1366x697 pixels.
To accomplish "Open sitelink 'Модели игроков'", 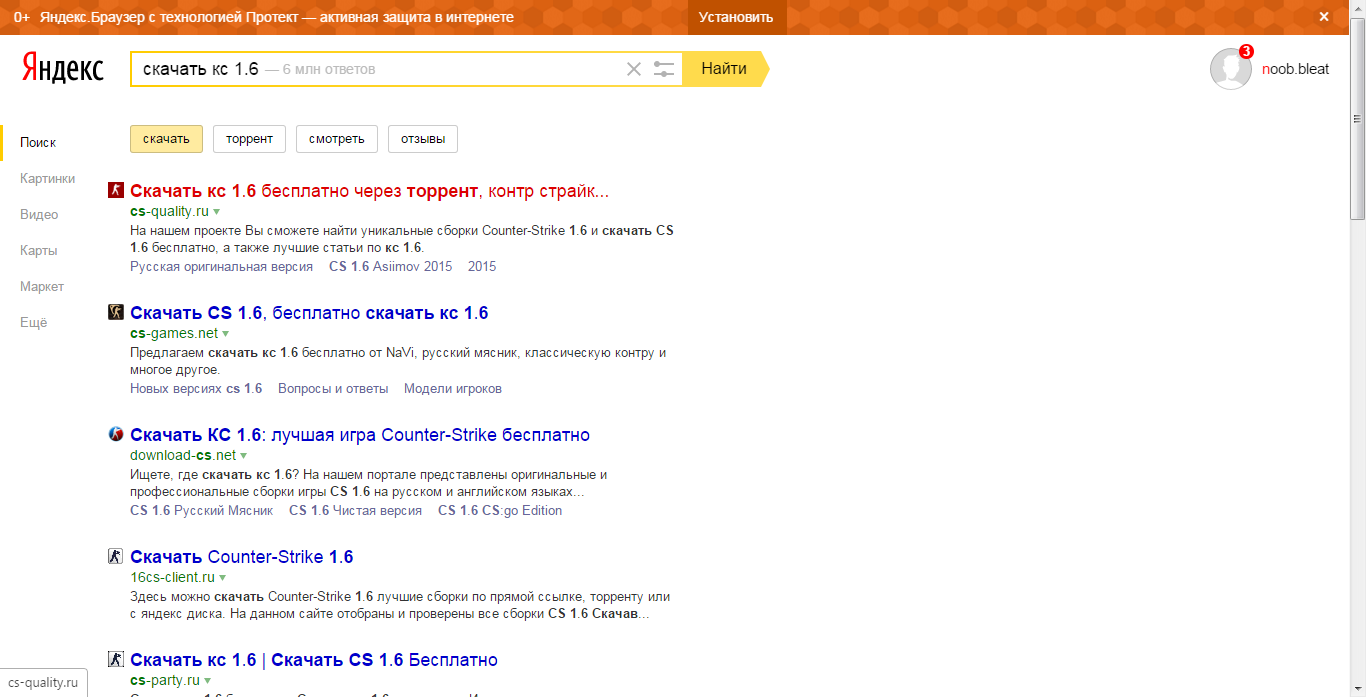I will click(x=453, y=389).
